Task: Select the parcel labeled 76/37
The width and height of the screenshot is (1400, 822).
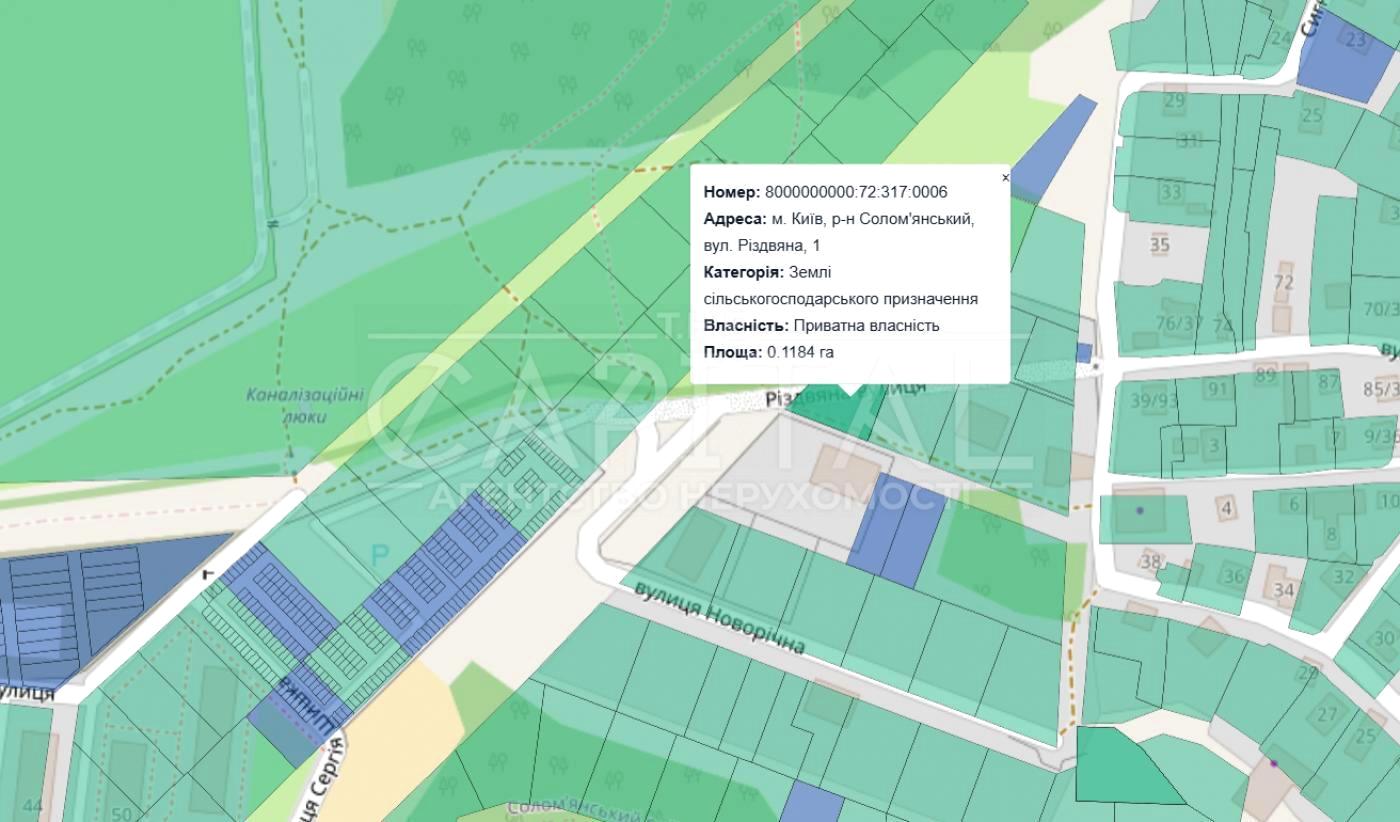Action: coord(1178,323)
